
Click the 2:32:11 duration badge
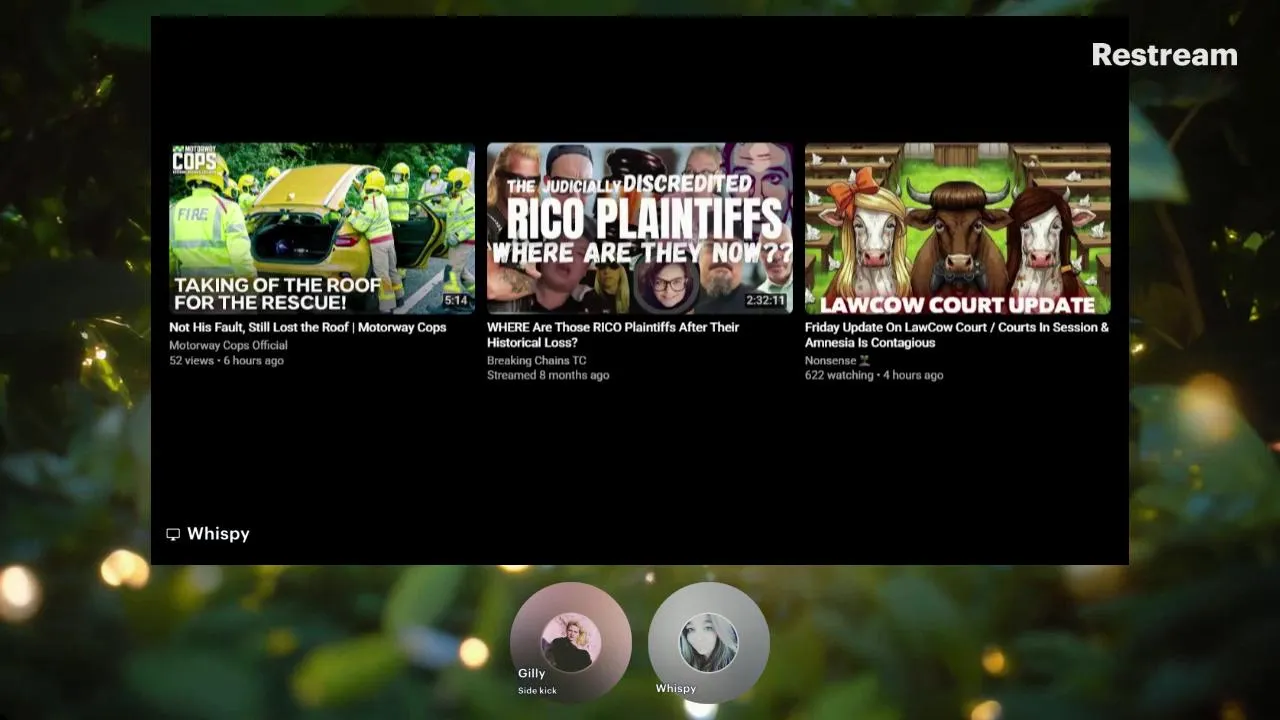(765, 300)
